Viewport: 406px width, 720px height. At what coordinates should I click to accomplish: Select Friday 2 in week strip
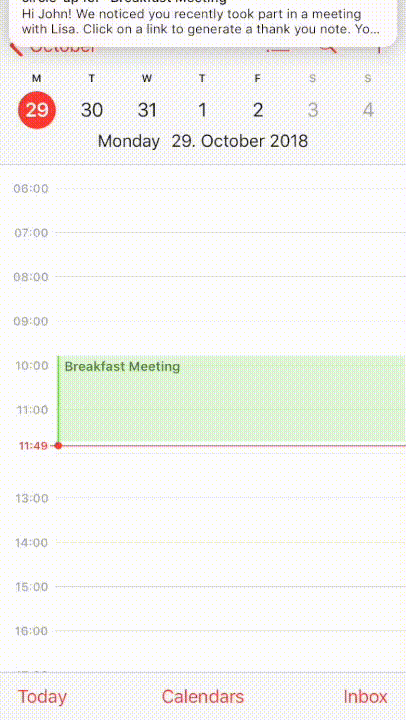click(258, 110)
